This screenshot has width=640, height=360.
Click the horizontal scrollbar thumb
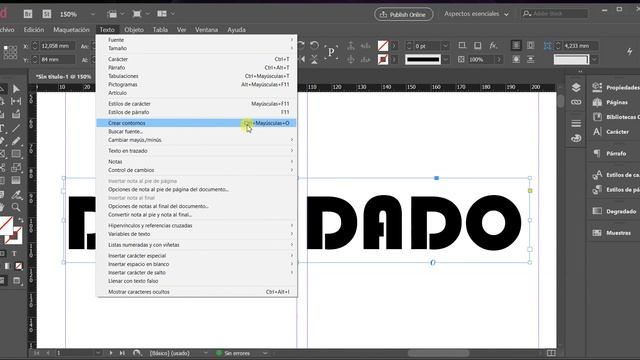click(x=438, y=353)
